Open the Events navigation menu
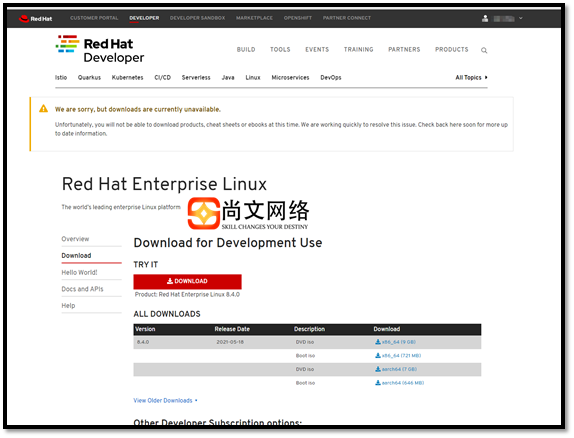The width and height of the screenshot is (574, 438). 317,49
